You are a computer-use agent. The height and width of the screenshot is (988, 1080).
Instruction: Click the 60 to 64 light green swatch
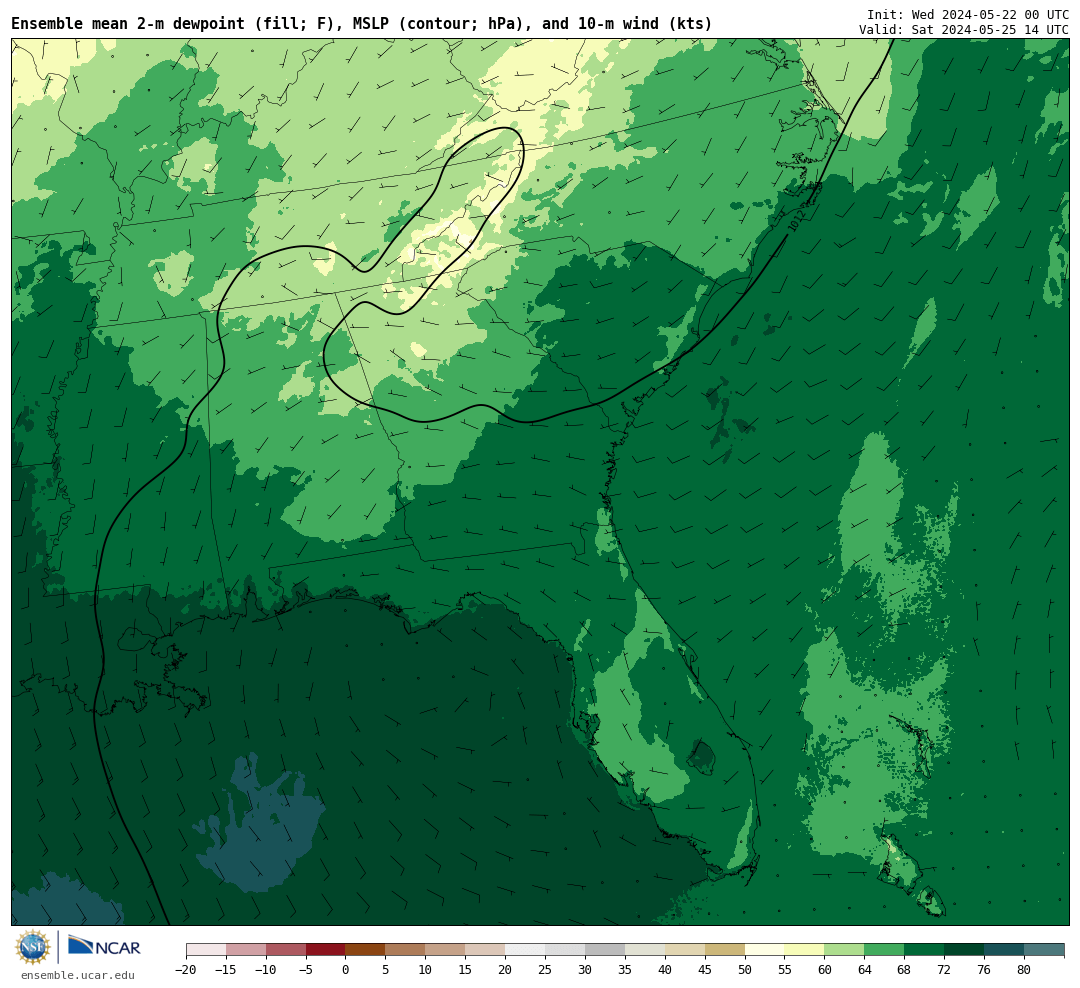(x=844, y=950)
